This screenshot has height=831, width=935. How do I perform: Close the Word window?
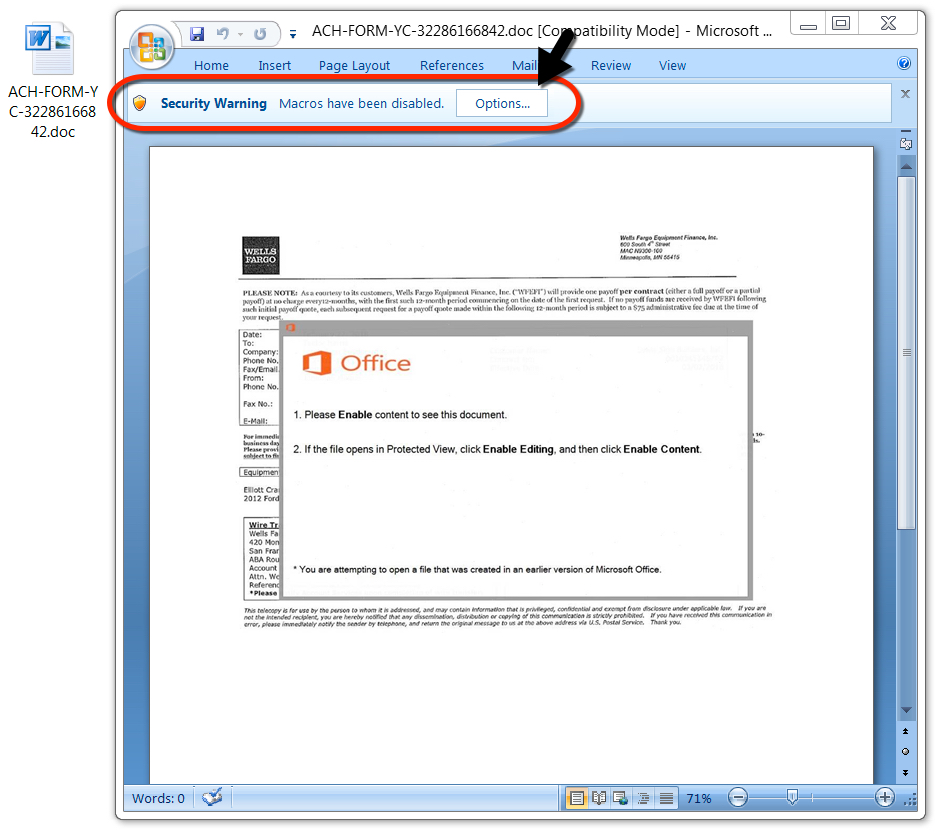click(x=888, y=24)
